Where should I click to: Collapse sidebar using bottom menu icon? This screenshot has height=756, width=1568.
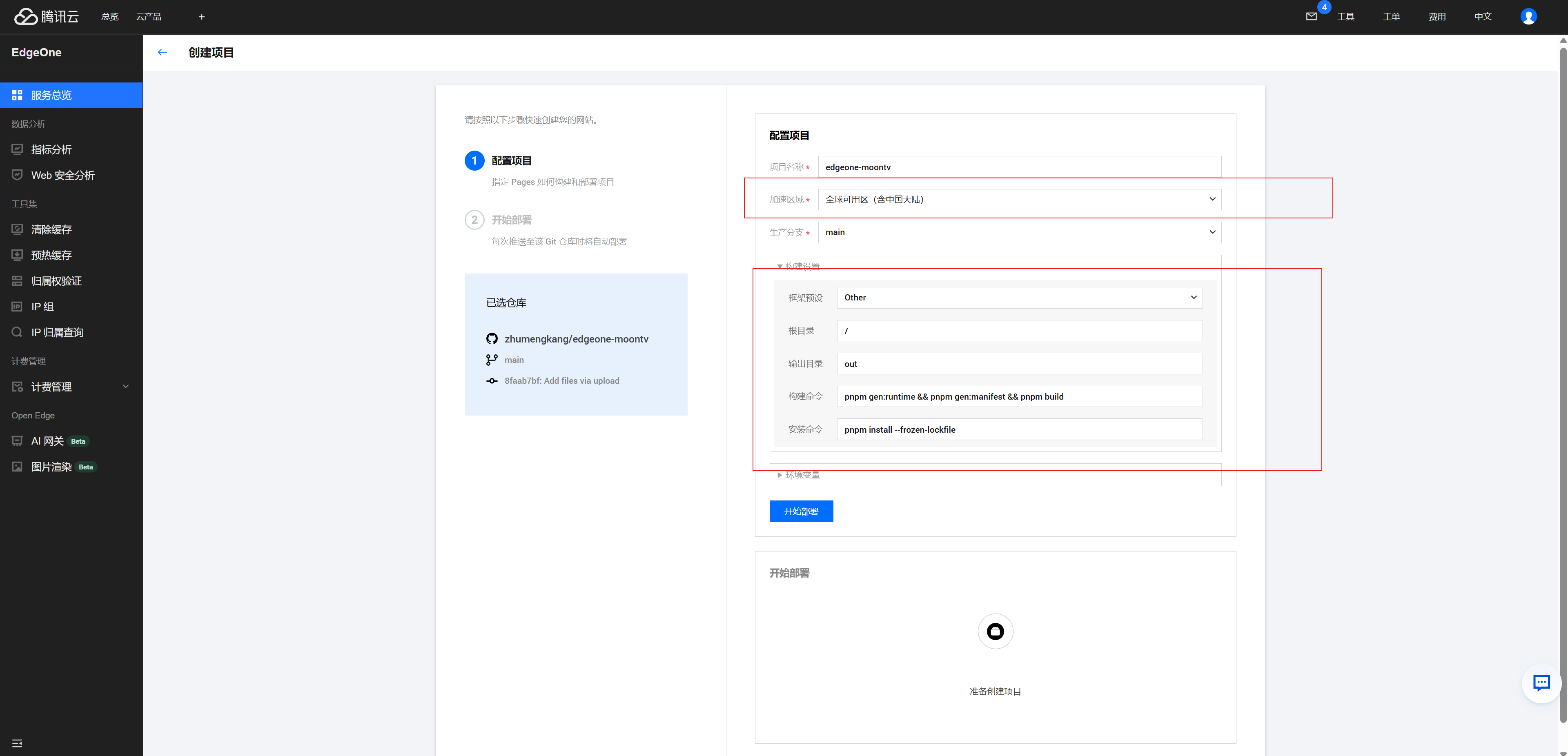pyautogui.click(x=17, y=743)
